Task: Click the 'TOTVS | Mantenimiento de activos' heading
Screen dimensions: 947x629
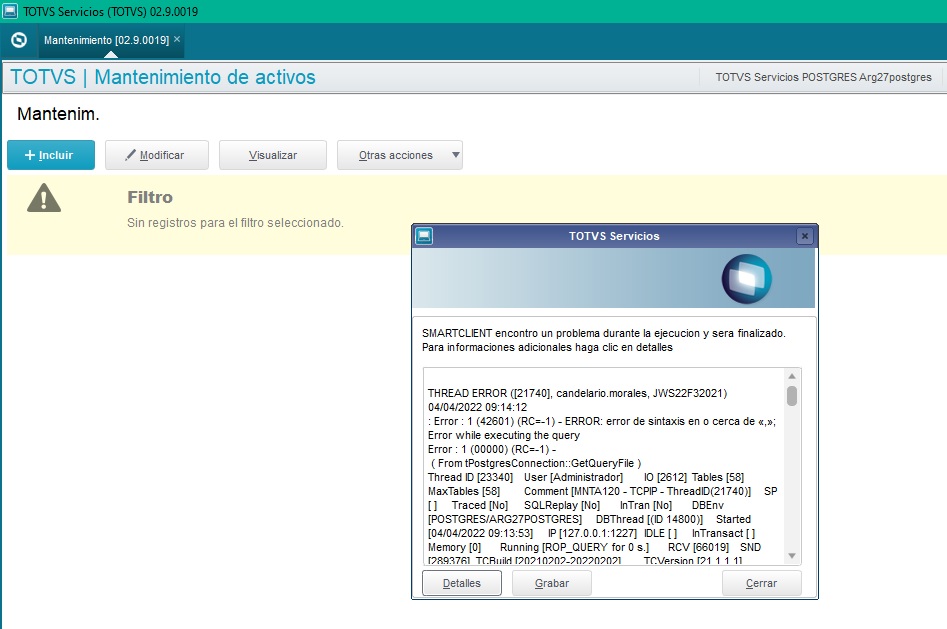Action: [x=163, y=77]
